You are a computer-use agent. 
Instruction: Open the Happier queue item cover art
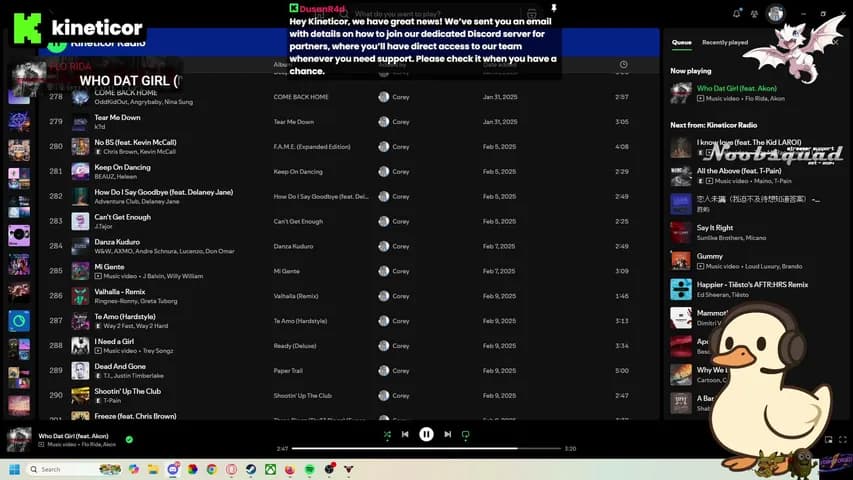coord(681,289)
